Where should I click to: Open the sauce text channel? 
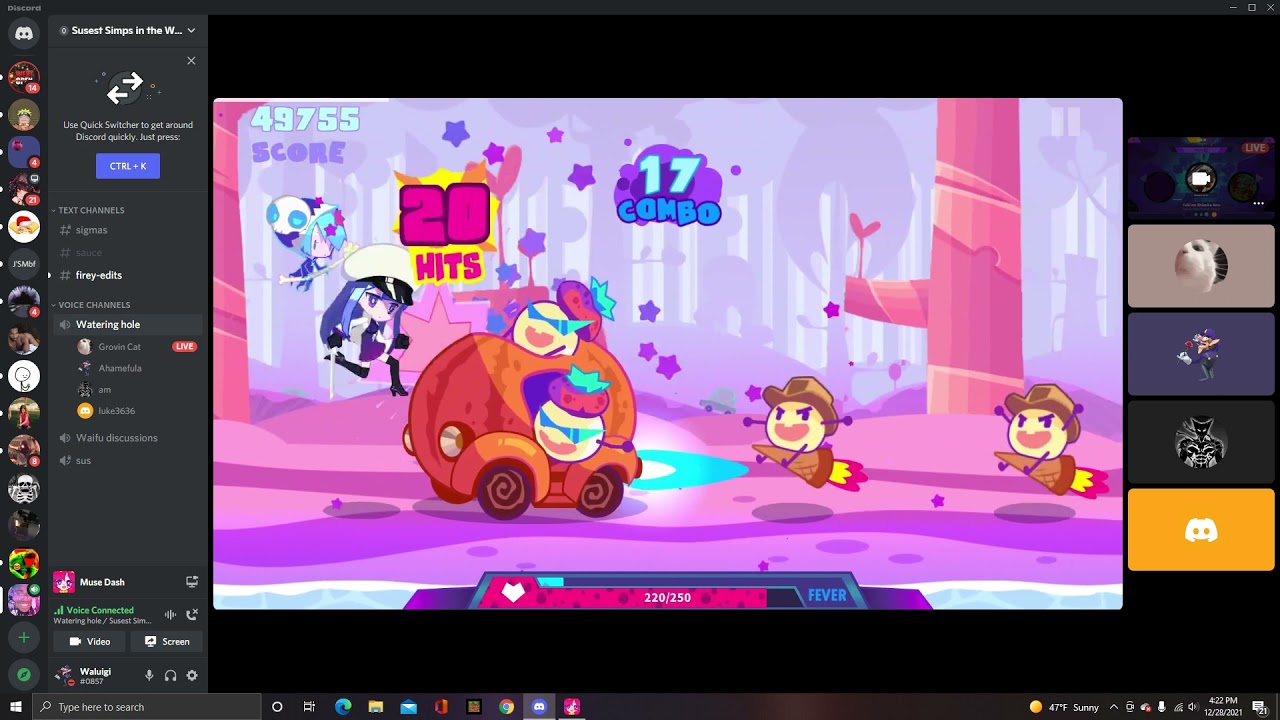click(127, 253)
